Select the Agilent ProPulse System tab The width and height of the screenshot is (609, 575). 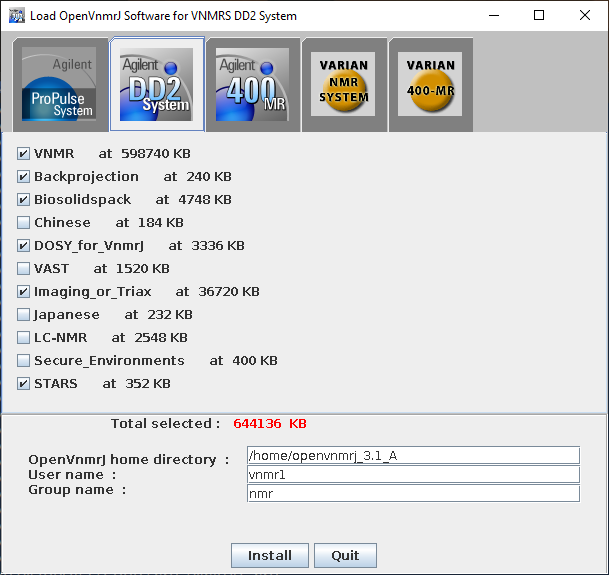(x=60, y=85)
